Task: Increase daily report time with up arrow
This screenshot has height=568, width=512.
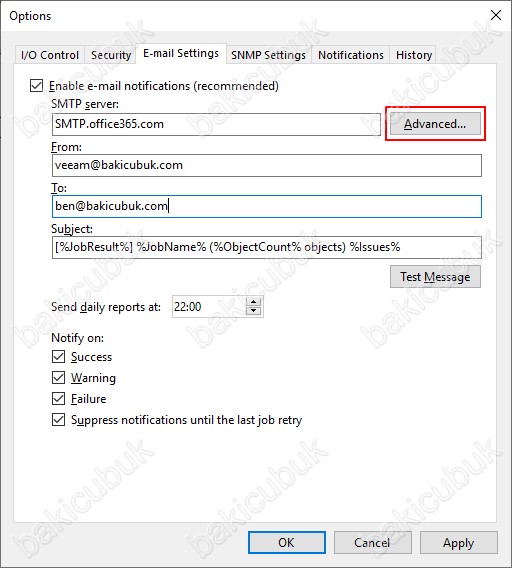Action: tap(254, 302)
